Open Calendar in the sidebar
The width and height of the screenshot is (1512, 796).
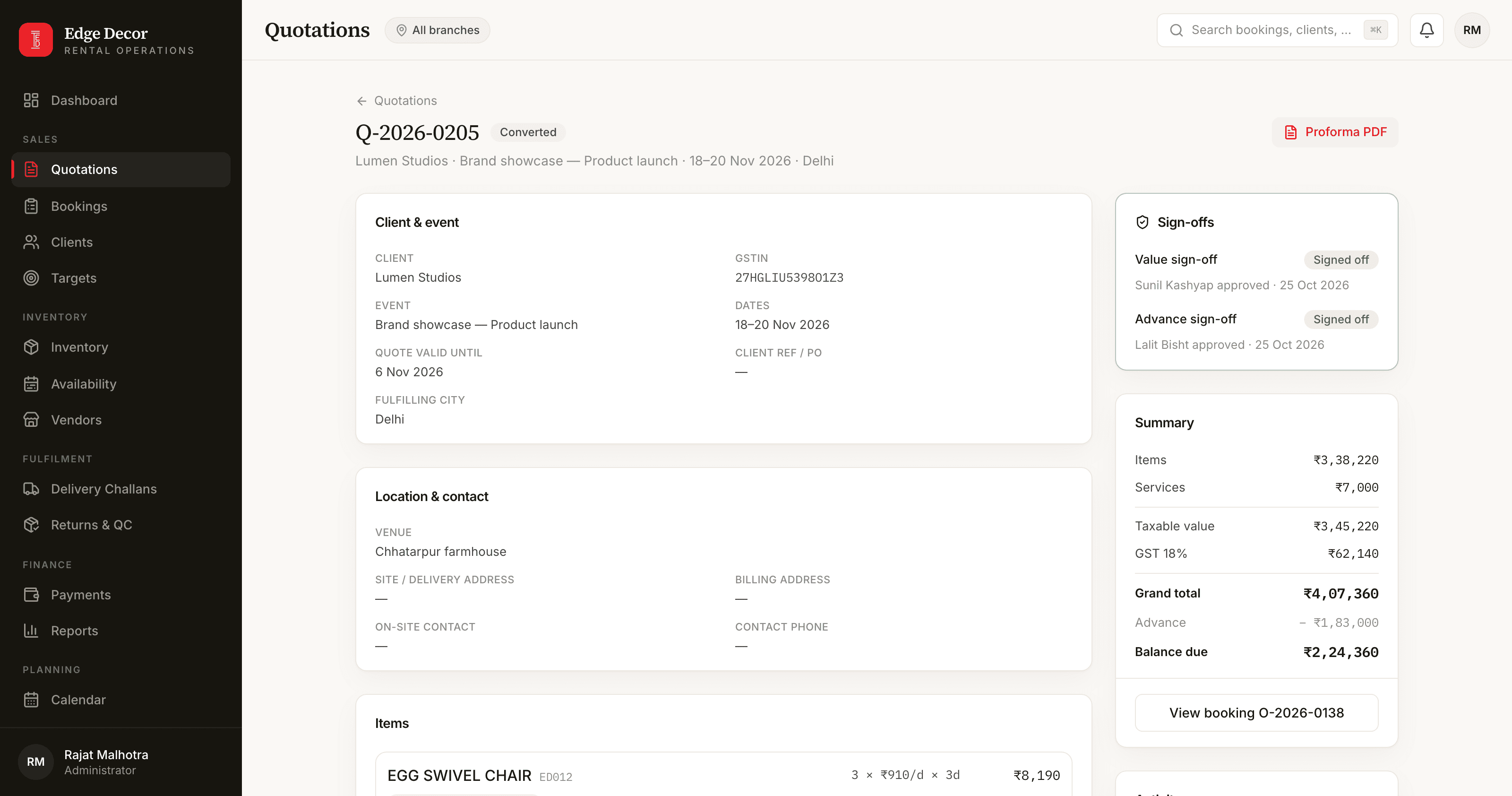(x=121, y=700)
